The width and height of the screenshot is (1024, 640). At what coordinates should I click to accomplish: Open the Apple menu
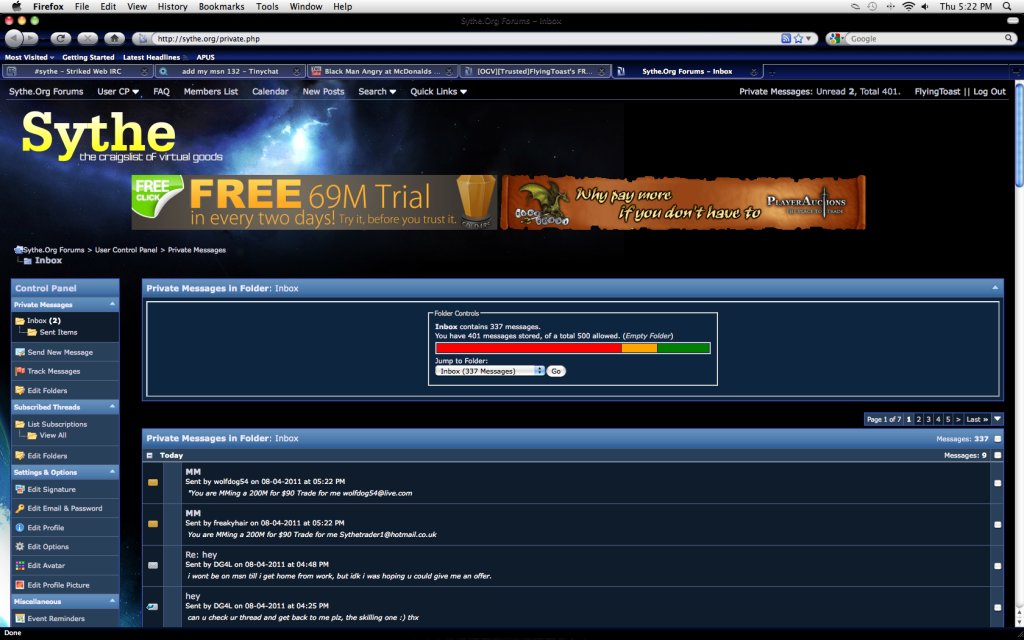[16, 7]
